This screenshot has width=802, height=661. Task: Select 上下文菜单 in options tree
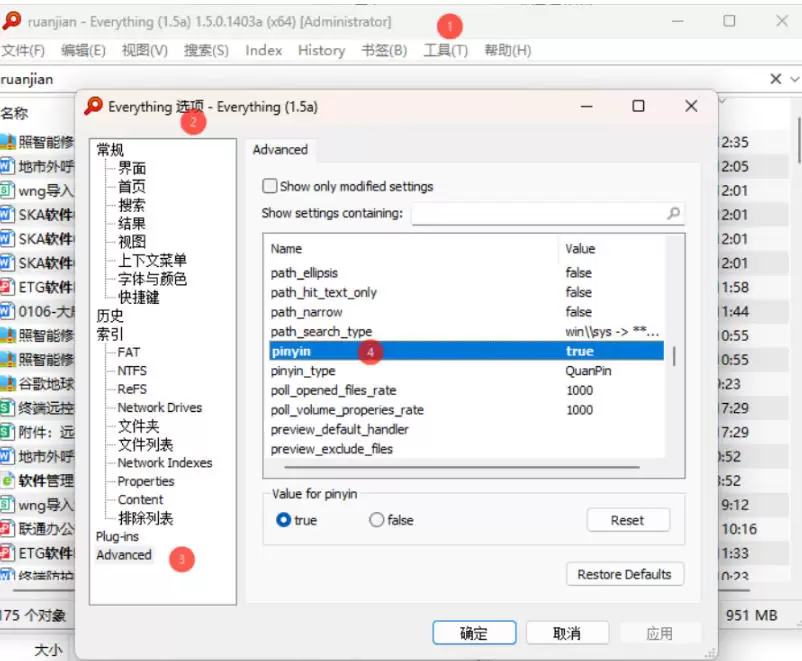[152, 260]
